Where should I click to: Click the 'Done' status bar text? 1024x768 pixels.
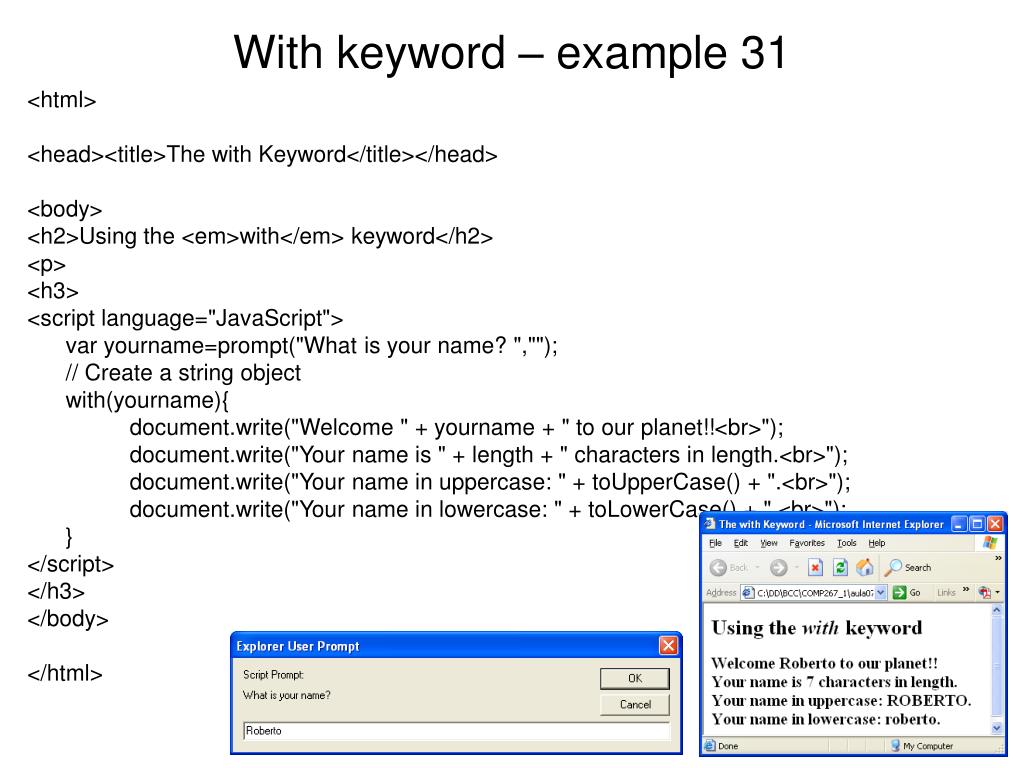click(728, 746)
